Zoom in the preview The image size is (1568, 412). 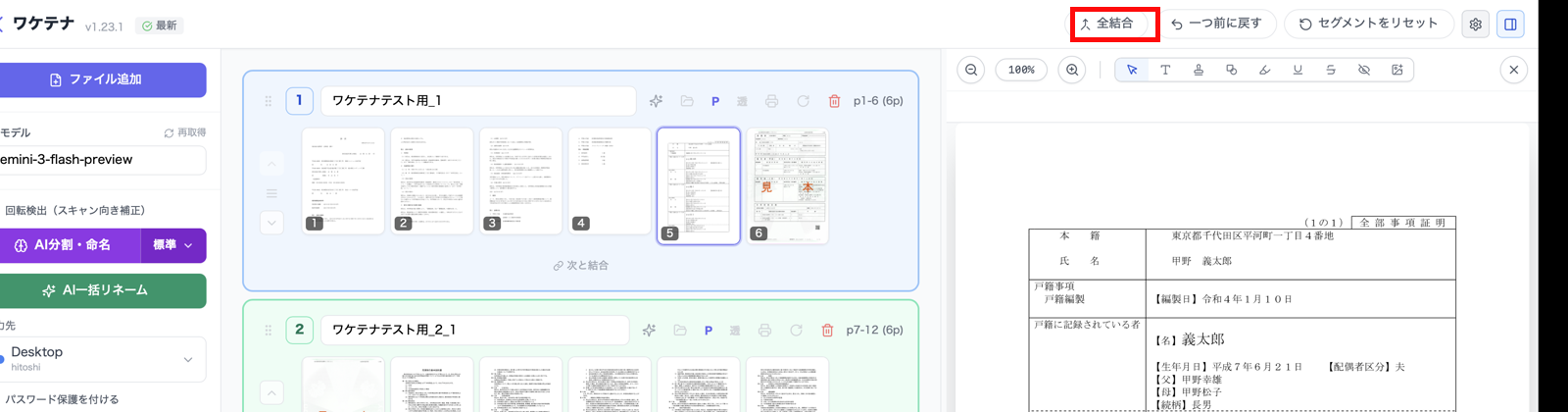1072,70
